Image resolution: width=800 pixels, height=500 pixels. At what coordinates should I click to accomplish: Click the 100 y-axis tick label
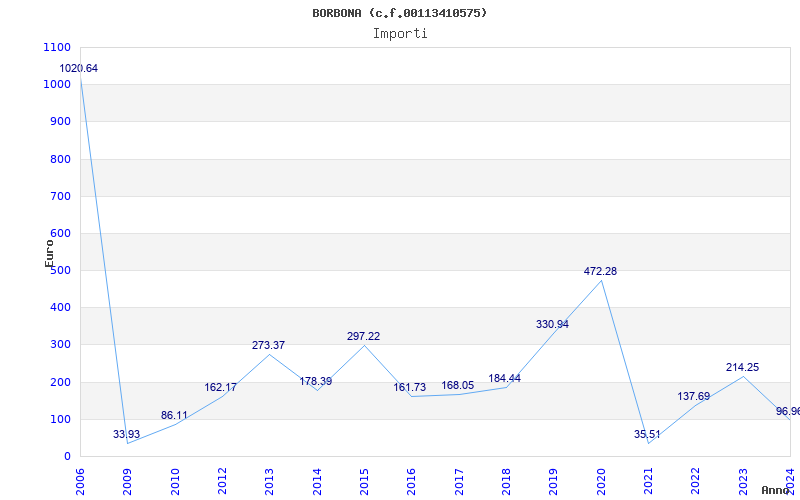click(x=60, y=419)
